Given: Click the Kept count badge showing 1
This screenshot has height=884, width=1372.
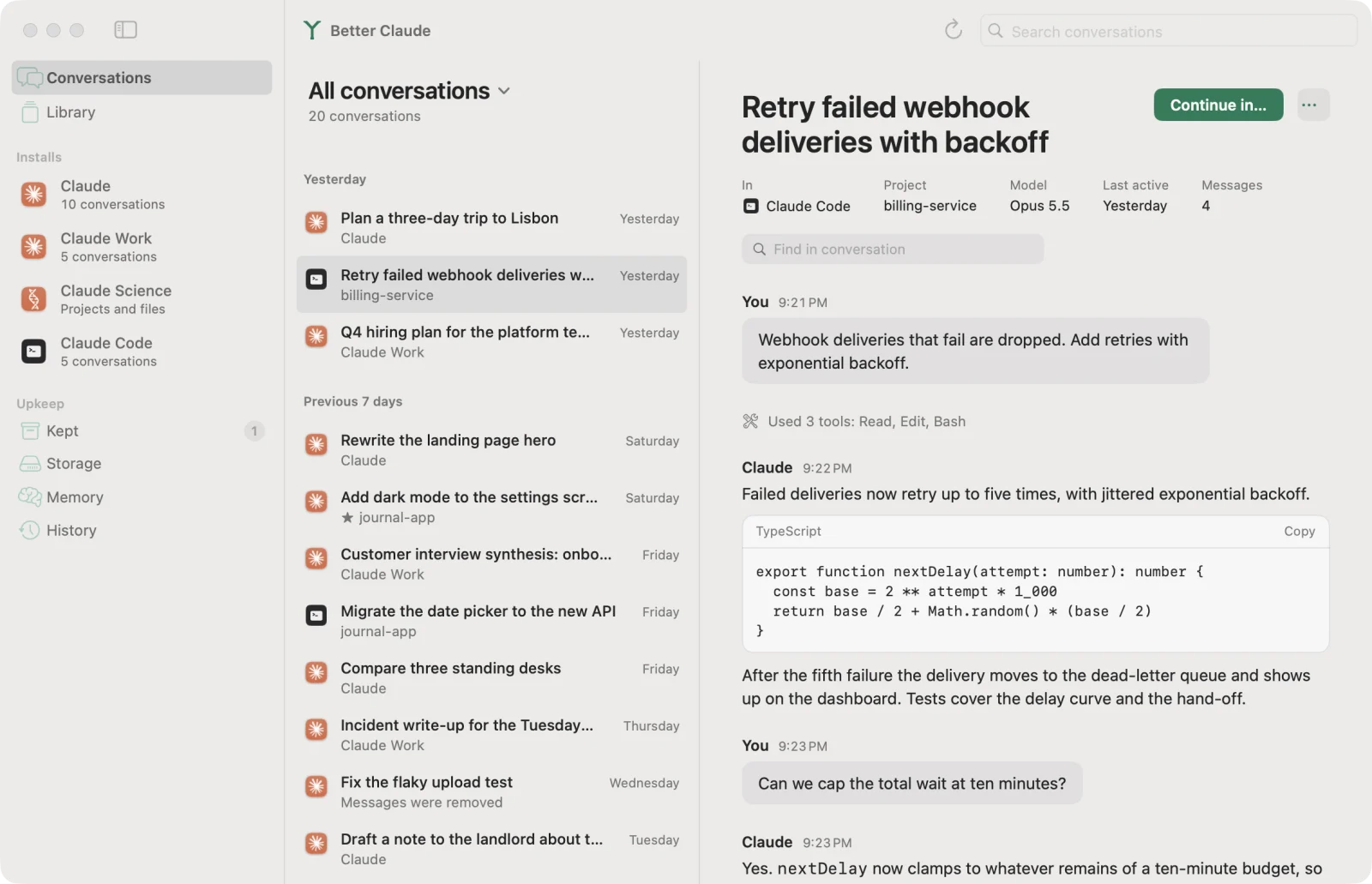Looking at the screenshot, I should click(254, 430).
